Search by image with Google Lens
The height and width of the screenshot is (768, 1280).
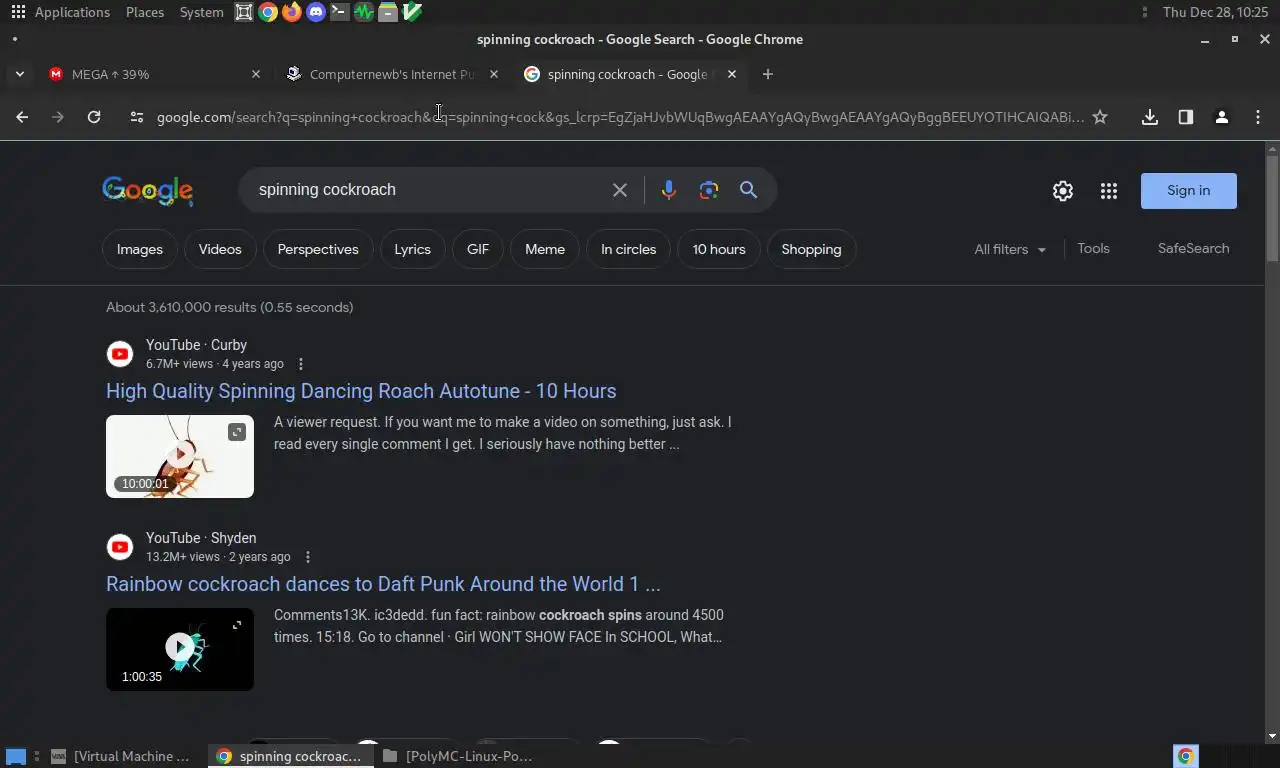coord(709,190)
